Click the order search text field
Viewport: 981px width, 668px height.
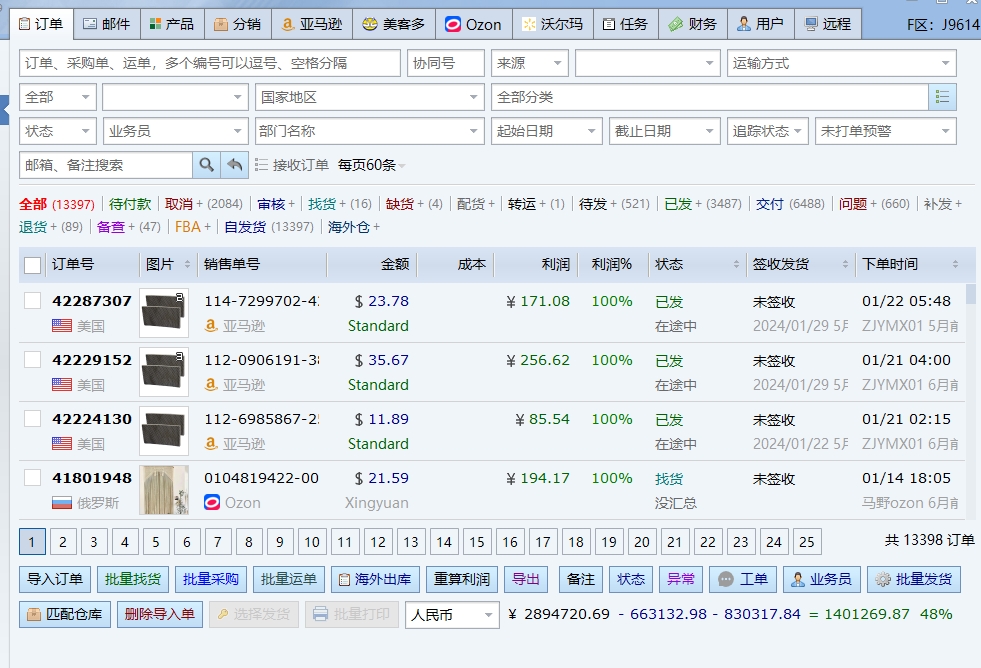[209, 63]
